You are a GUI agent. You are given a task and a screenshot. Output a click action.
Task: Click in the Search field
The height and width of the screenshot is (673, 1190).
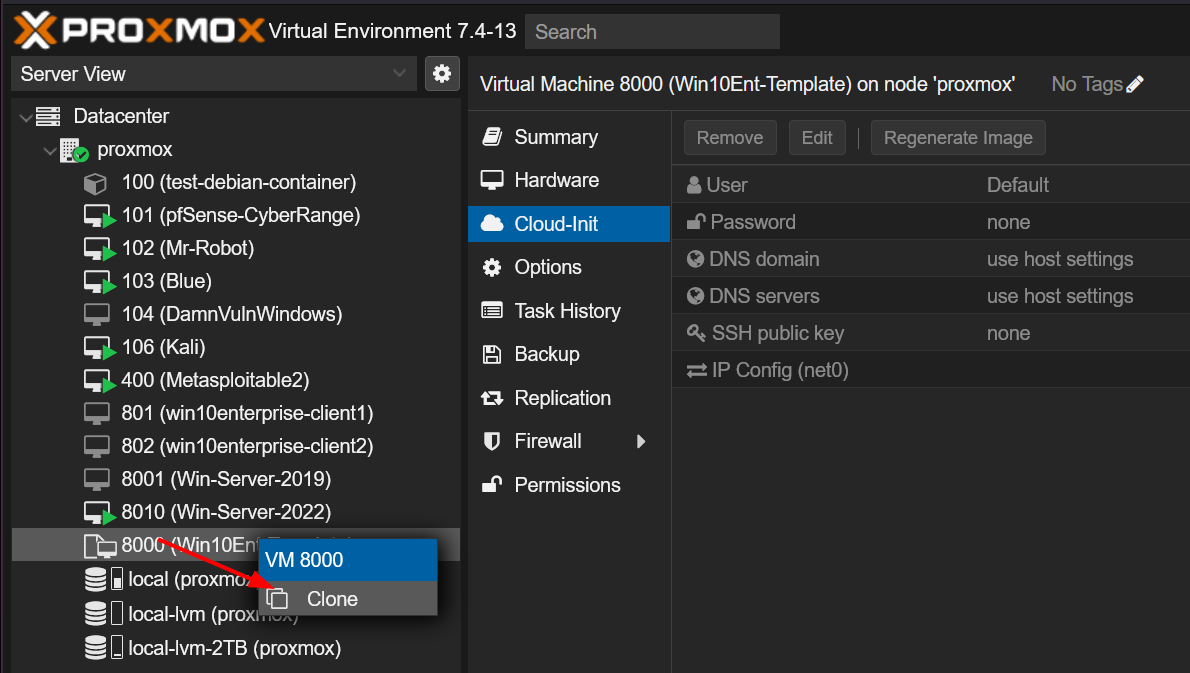tap(652, 32)
